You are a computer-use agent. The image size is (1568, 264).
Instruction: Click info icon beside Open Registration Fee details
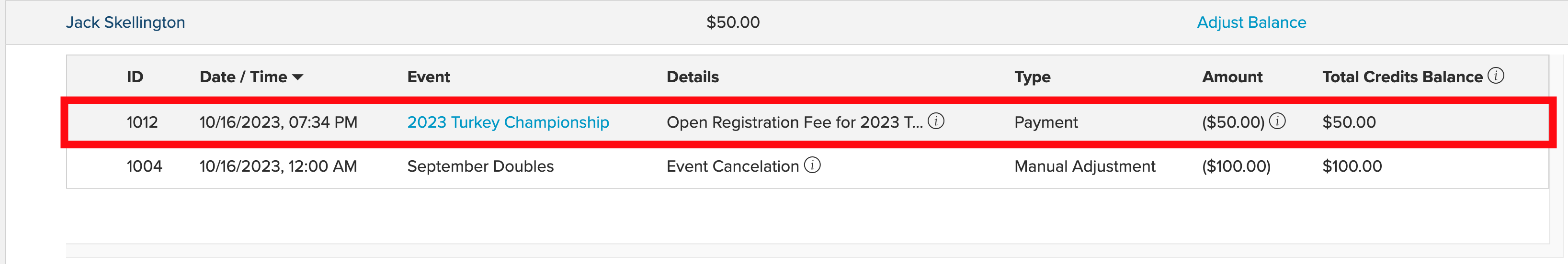[935, 121]
